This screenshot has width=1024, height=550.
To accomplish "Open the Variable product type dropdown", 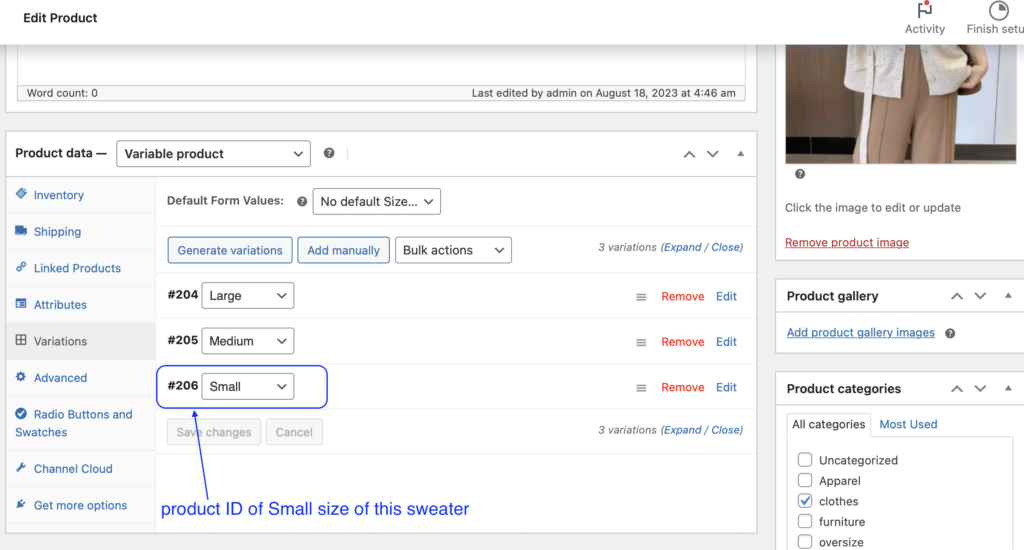I will click(x=213, y=154).
